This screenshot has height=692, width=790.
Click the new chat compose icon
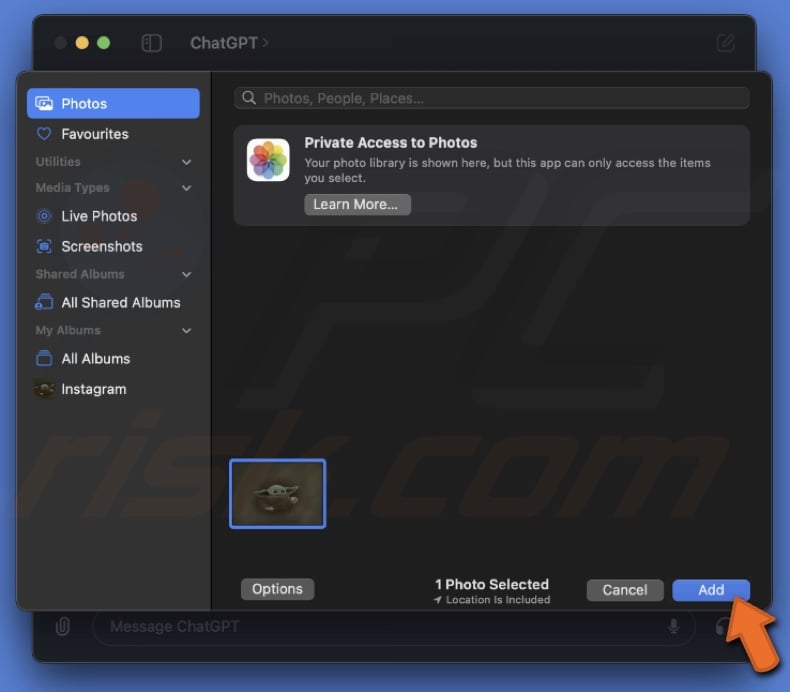[726, 43]
